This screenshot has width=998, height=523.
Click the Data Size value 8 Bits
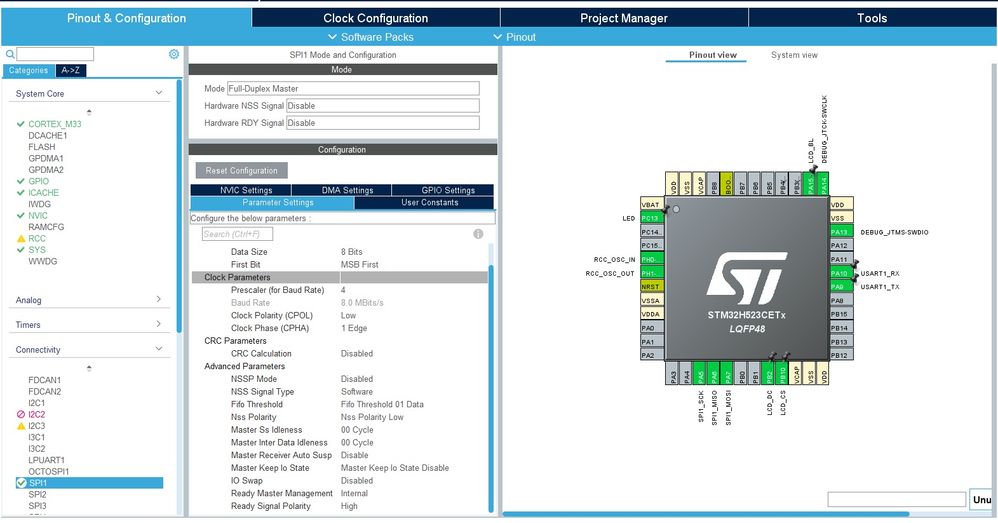[351, 252]
